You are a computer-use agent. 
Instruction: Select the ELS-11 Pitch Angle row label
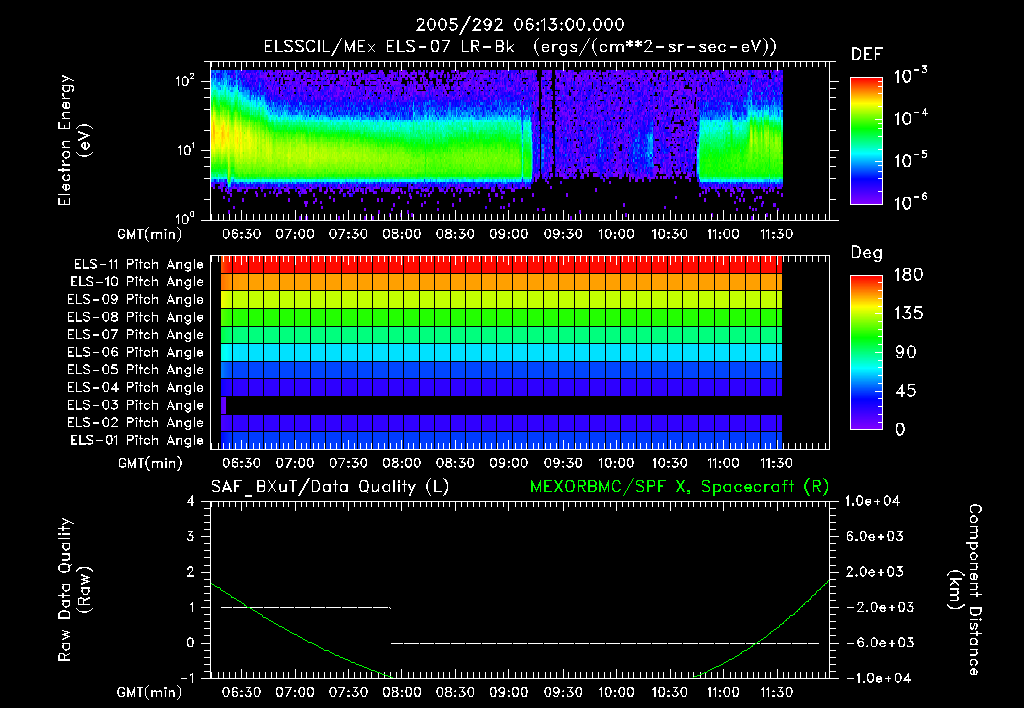(x=138, y=265)
